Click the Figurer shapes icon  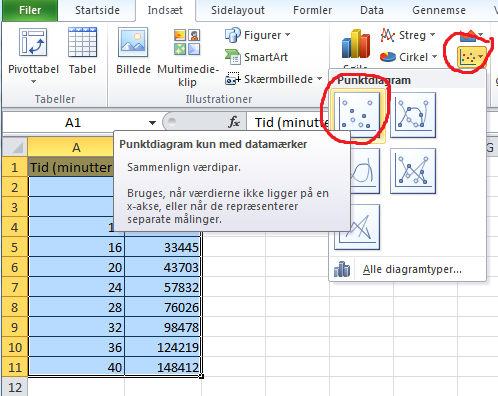pyautogui.click(x=233, y=35)
